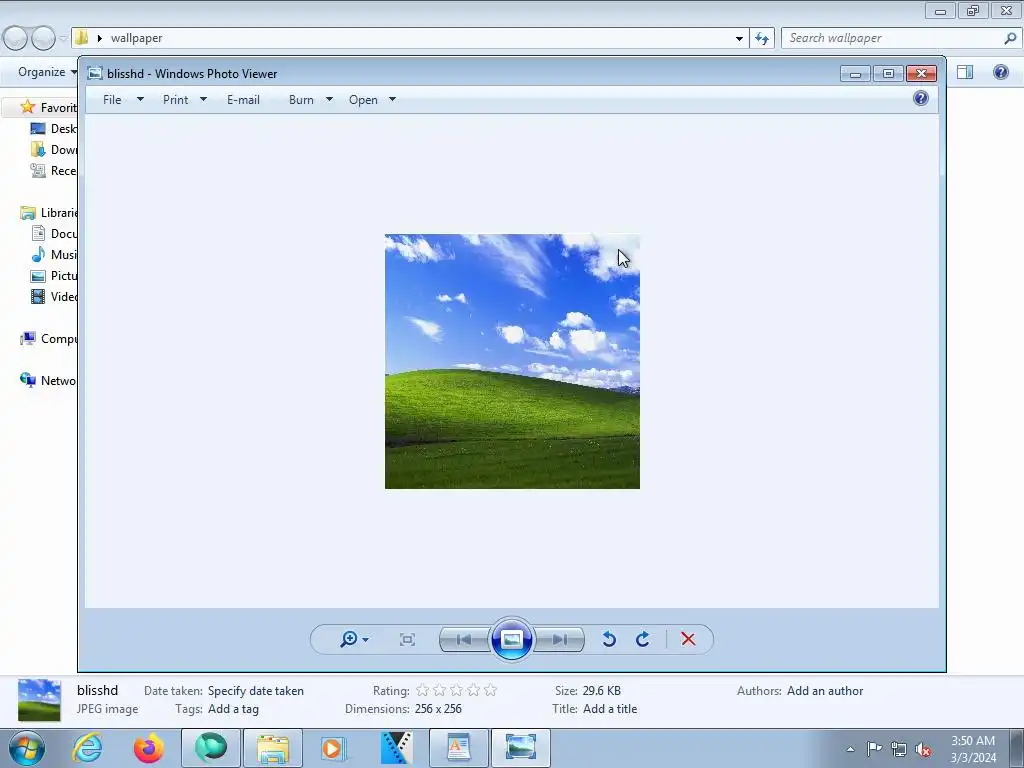Open the Burn menu
The height and width of the screenshot is (768, 1024).
301,100
